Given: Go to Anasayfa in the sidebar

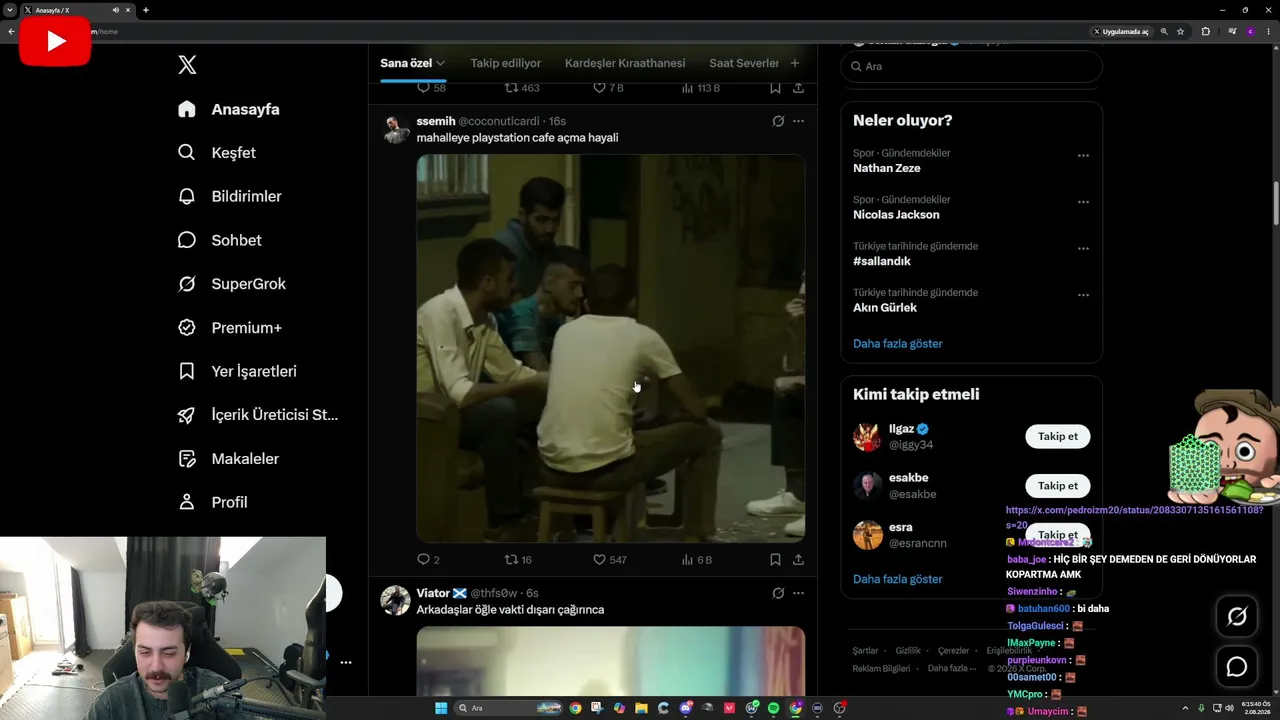Looking at the screenshot, I should pos(229,109).
